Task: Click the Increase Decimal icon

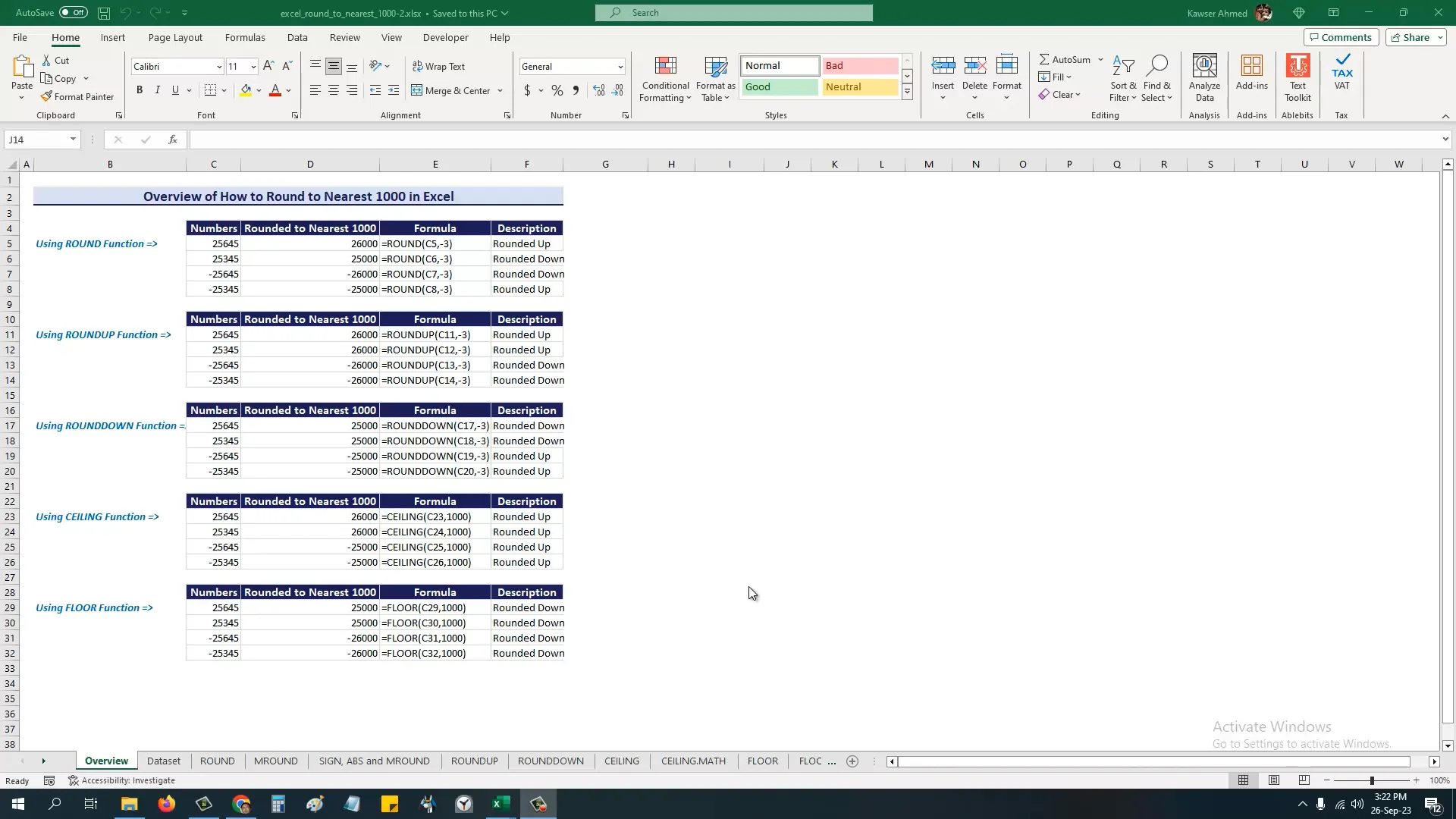Action: coord(598,90)
